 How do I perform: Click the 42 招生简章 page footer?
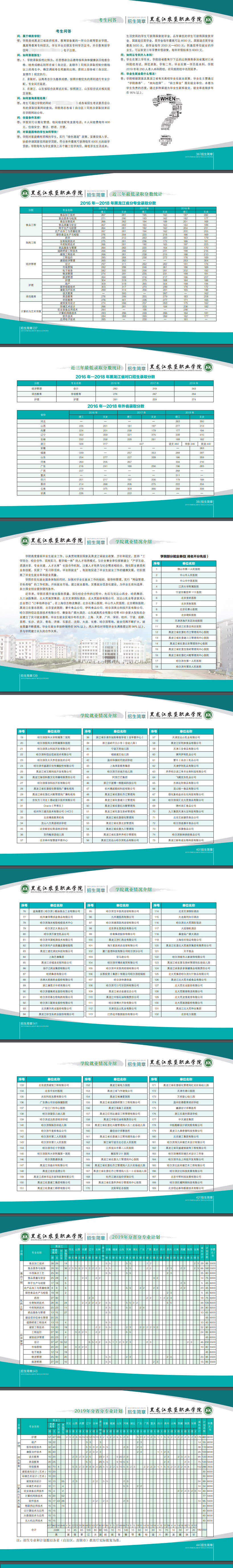pyautogui.click(x=205, y=1197)
